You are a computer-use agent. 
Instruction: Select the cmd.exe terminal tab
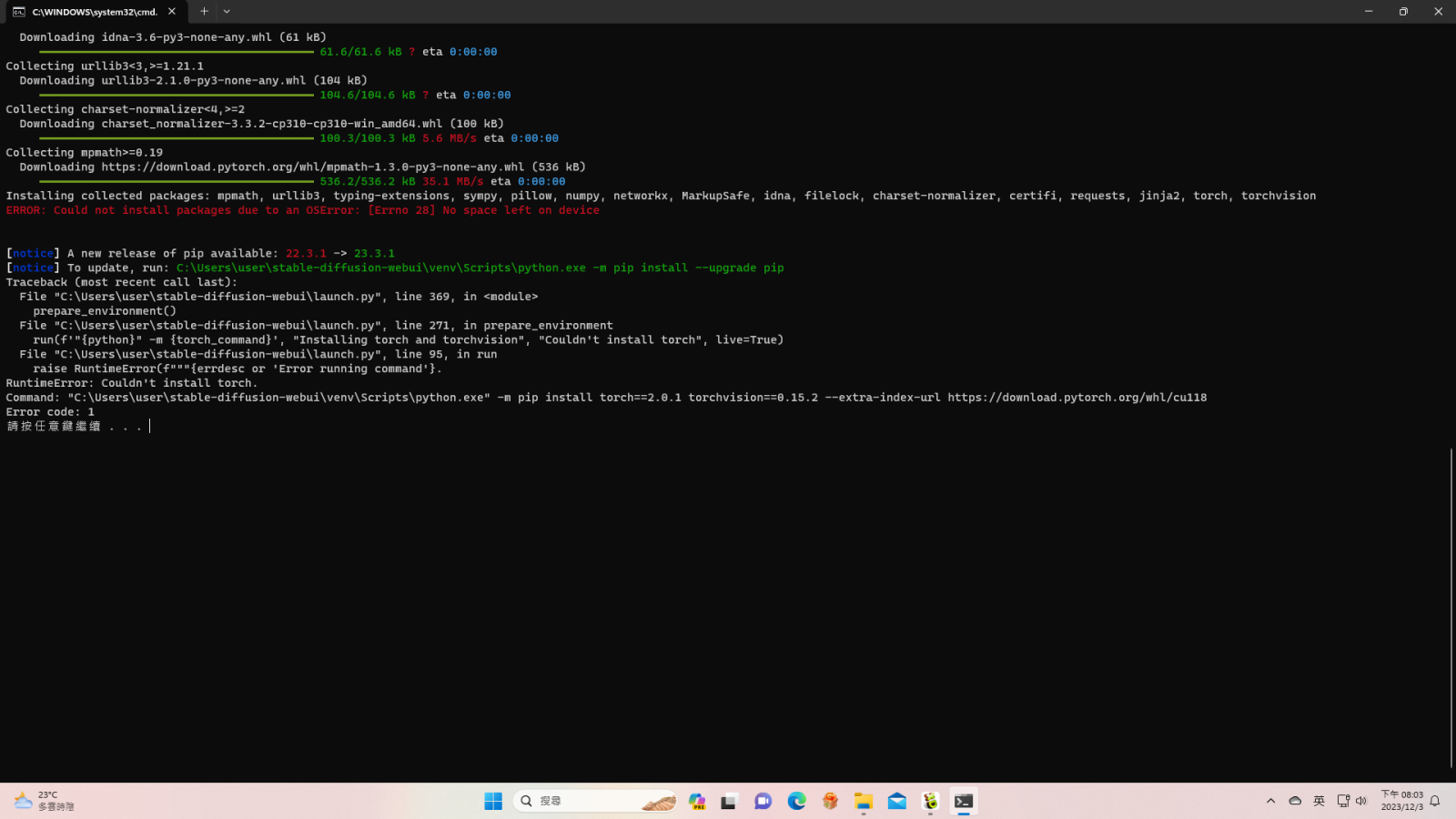click(91, 12)
